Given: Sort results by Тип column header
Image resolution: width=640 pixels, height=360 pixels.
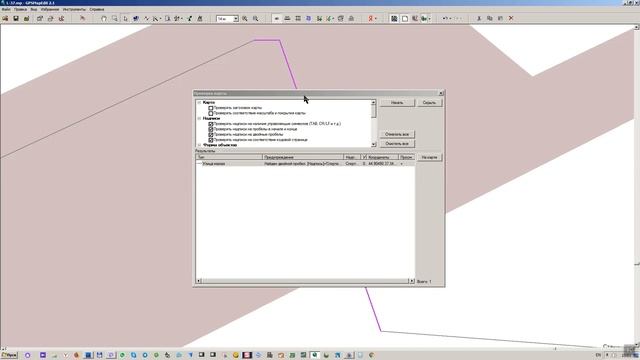Looking at the screenshot, I should [229, 157].
